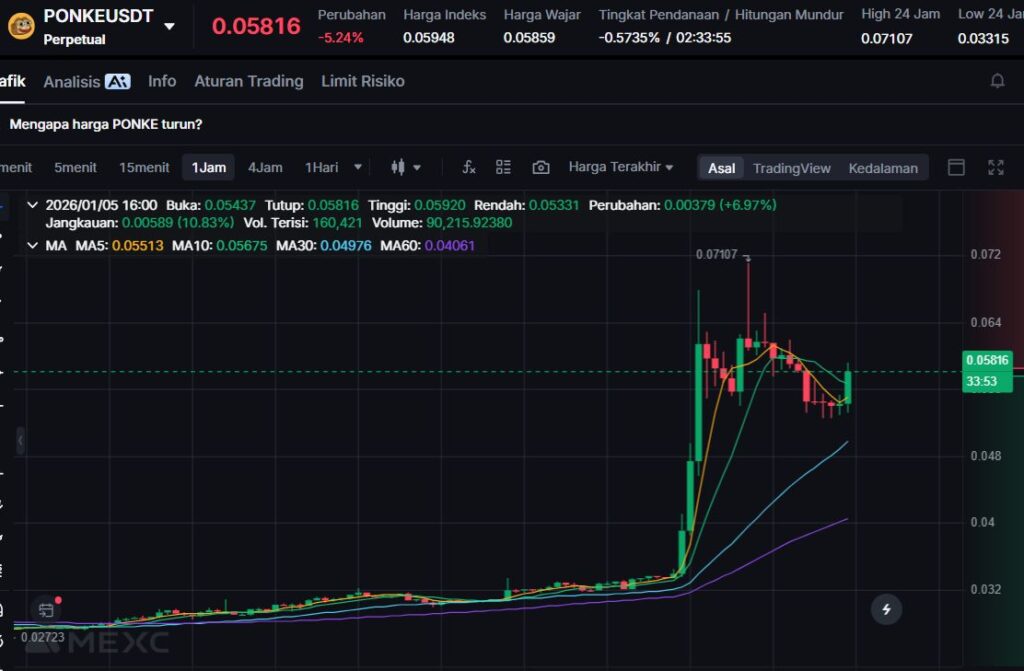Expand the chart to fullscreen
The image size is (1024, 671).
[x=996, y=167]
